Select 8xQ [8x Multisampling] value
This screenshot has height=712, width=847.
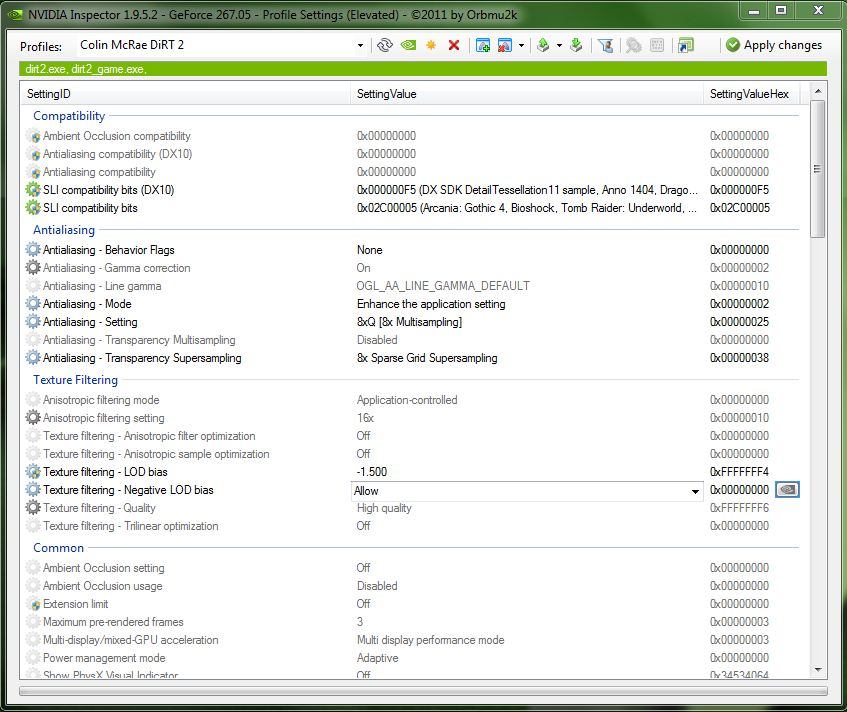click(x=409, y=322)
